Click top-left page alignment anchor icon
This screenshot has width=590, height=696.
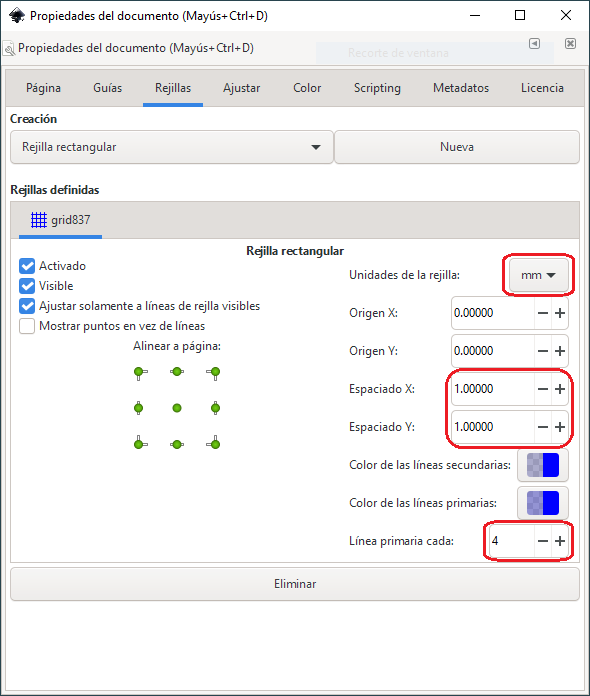pos(140,373)
